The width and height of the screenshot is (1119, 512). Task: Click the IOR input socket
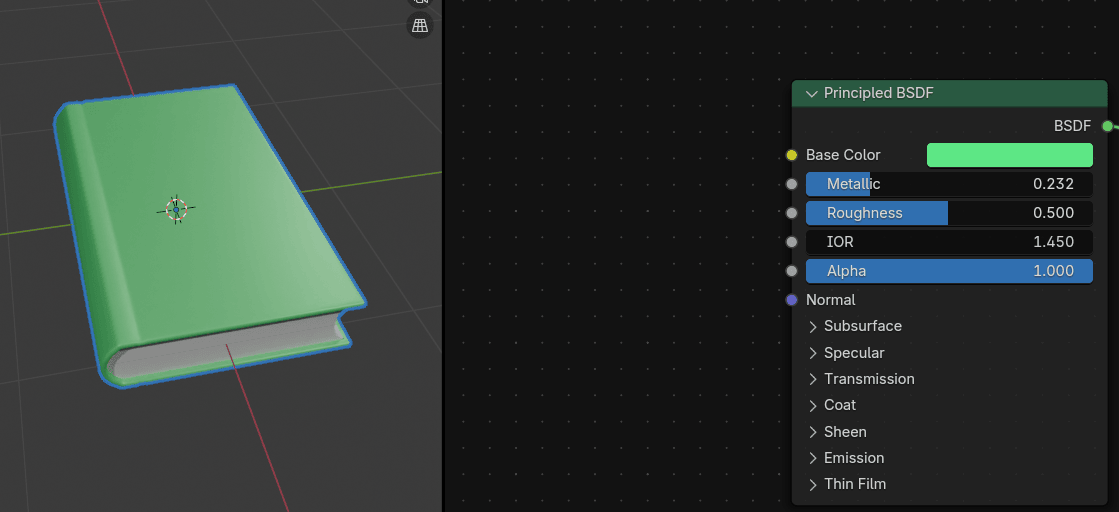pyautogui.click(x=792, y=242)
